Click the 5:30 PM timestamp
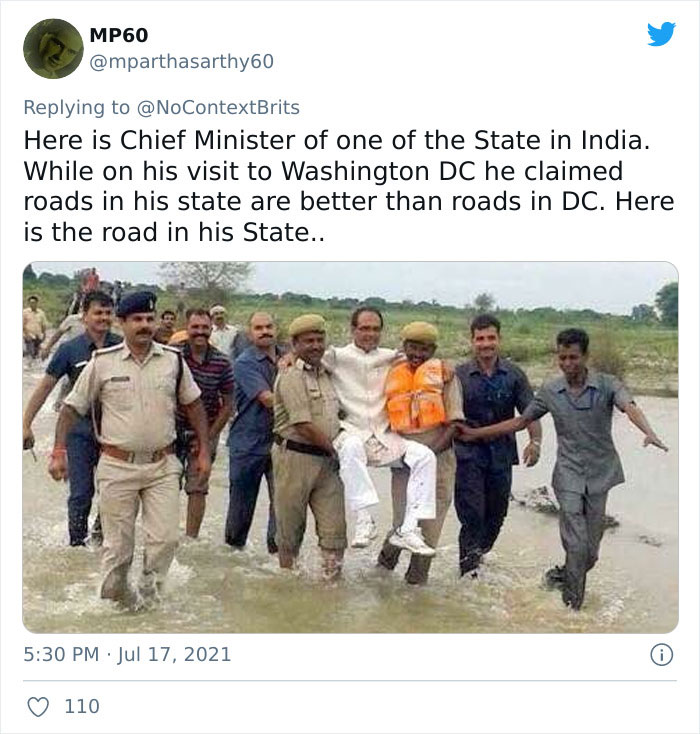 coord(60,655)
